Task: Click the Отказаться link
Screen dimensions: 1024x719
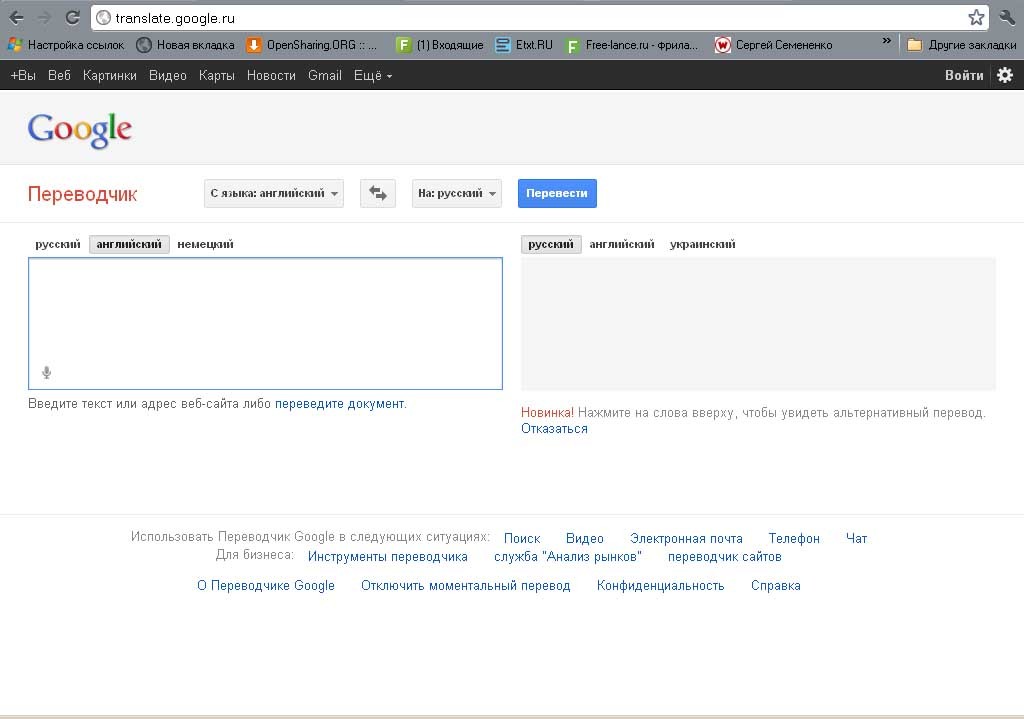Action: coord(554,429)
